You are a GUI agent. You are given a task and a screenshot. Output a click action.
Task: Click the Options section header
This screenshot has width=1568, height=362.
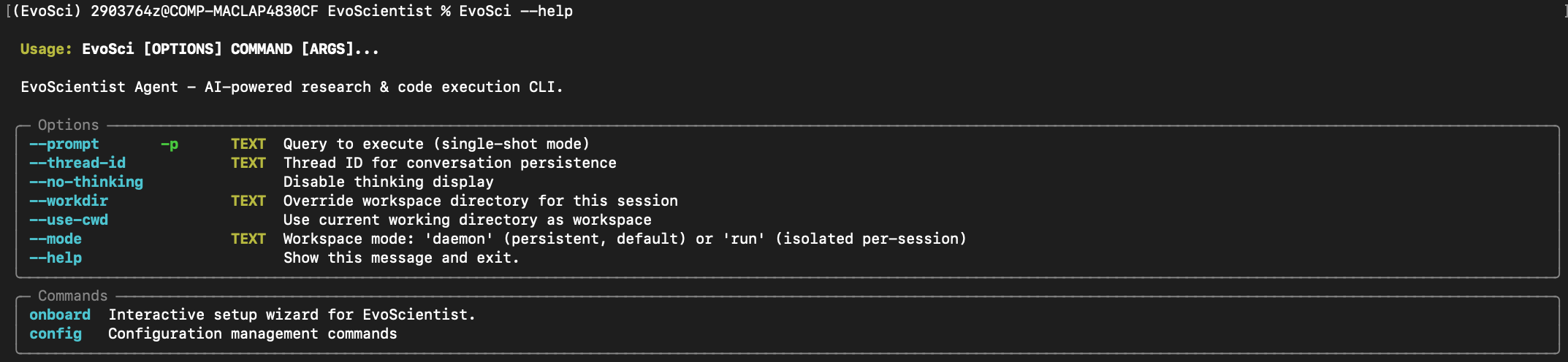pyautogui.click(x=69, y=125)
